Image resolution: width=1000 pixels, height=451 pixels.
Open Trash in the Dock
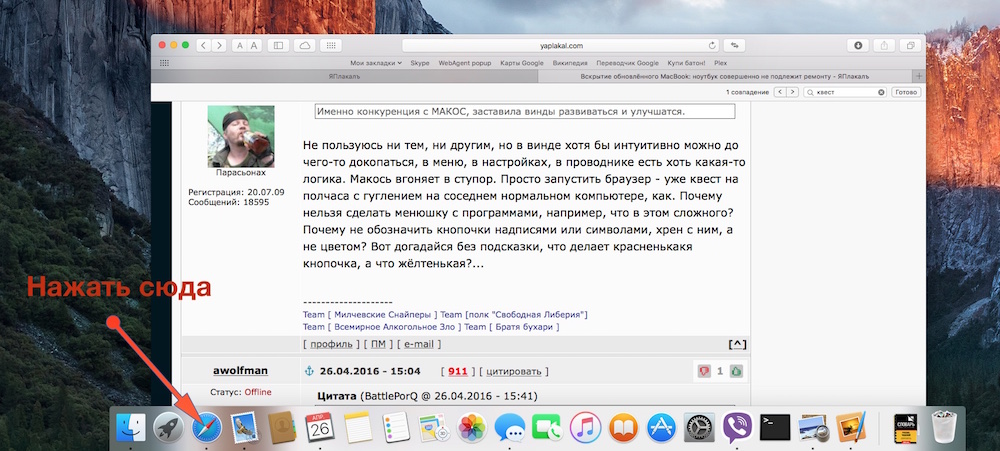pyautogui.click(x=944, y=427)
